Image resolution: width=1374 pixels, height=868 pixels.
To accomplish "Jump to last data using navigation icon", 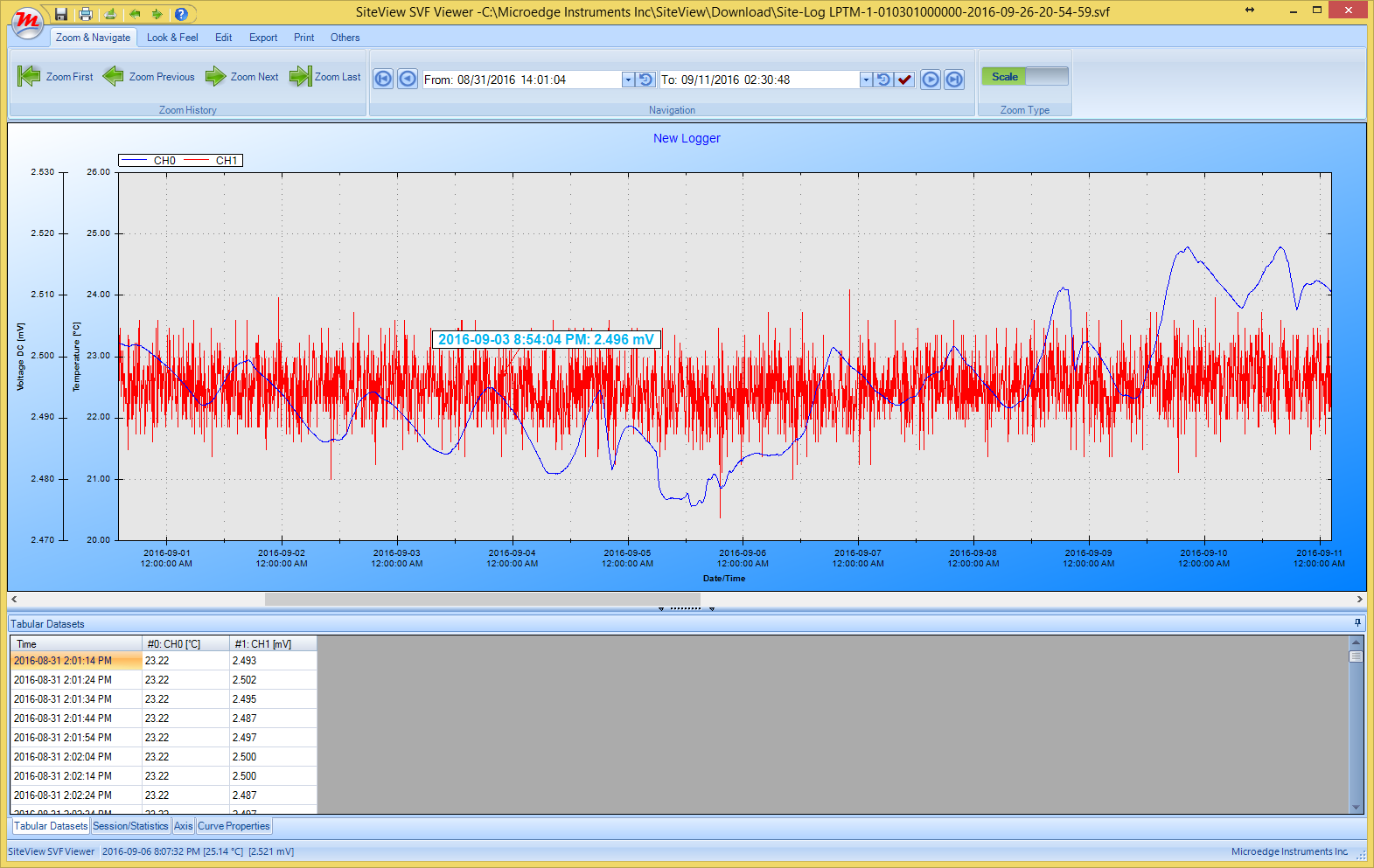I will coord(954,80).
